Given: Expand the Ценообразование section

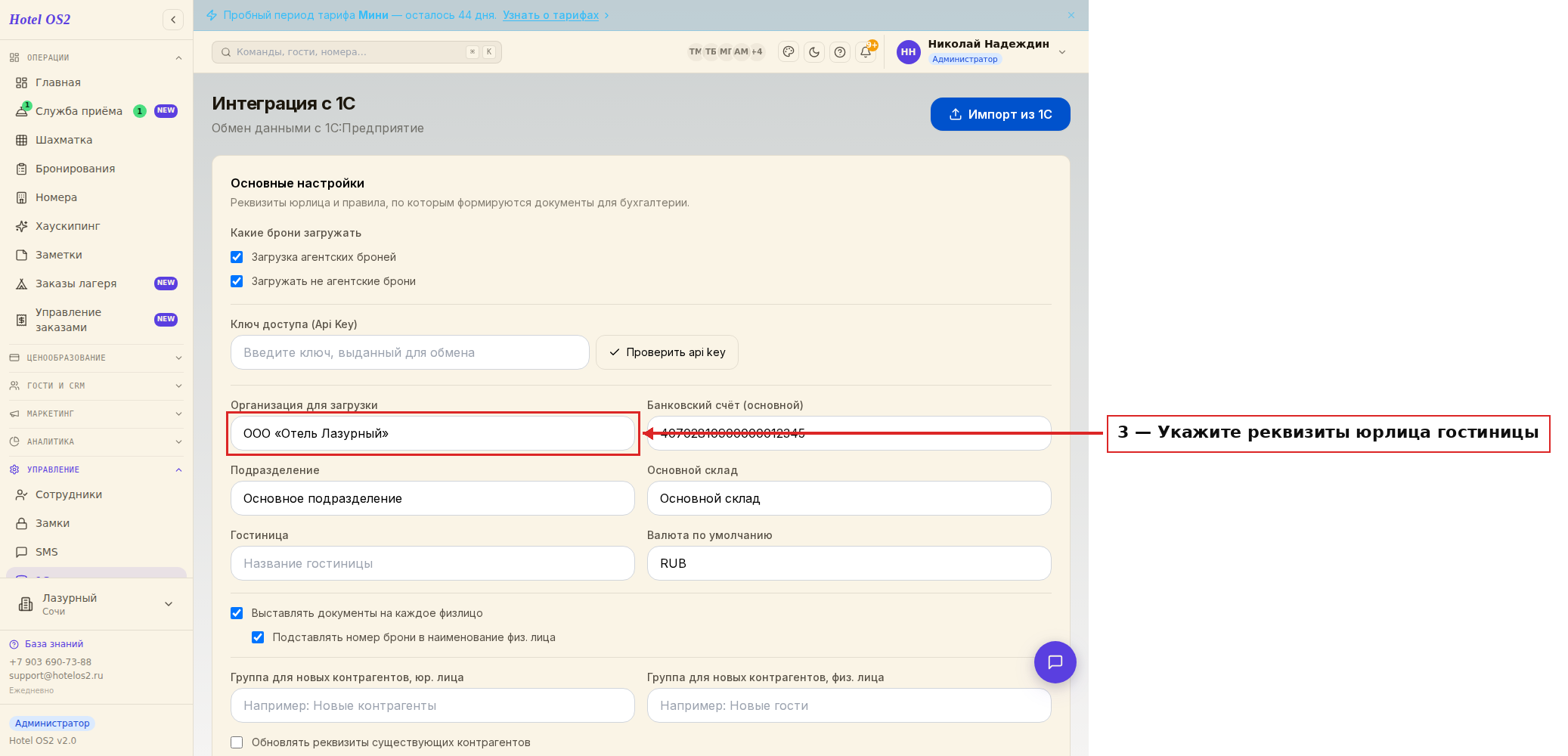Looking at the screenshot, I should [96, 358].
